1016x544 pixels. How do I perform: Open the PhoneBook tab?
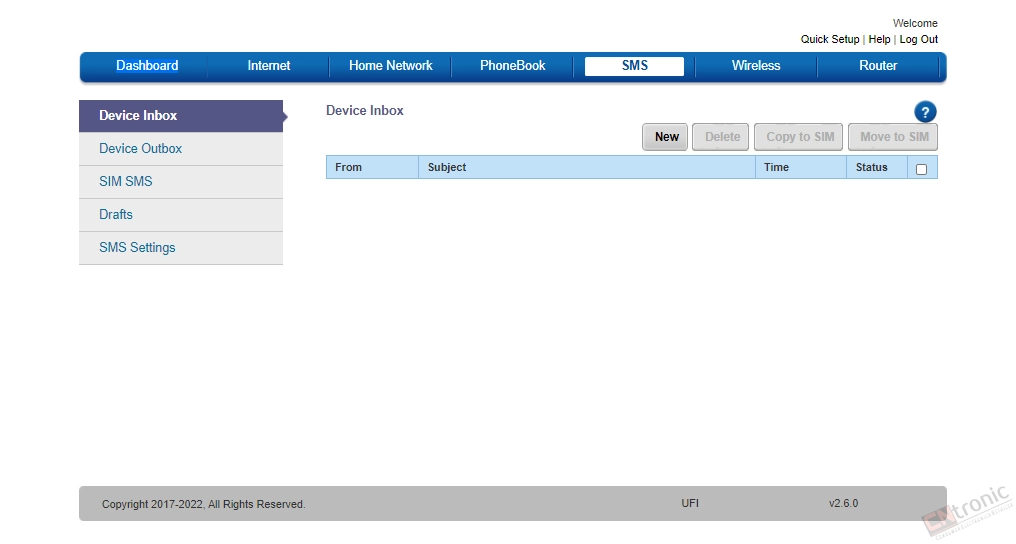tap(513, 65)
